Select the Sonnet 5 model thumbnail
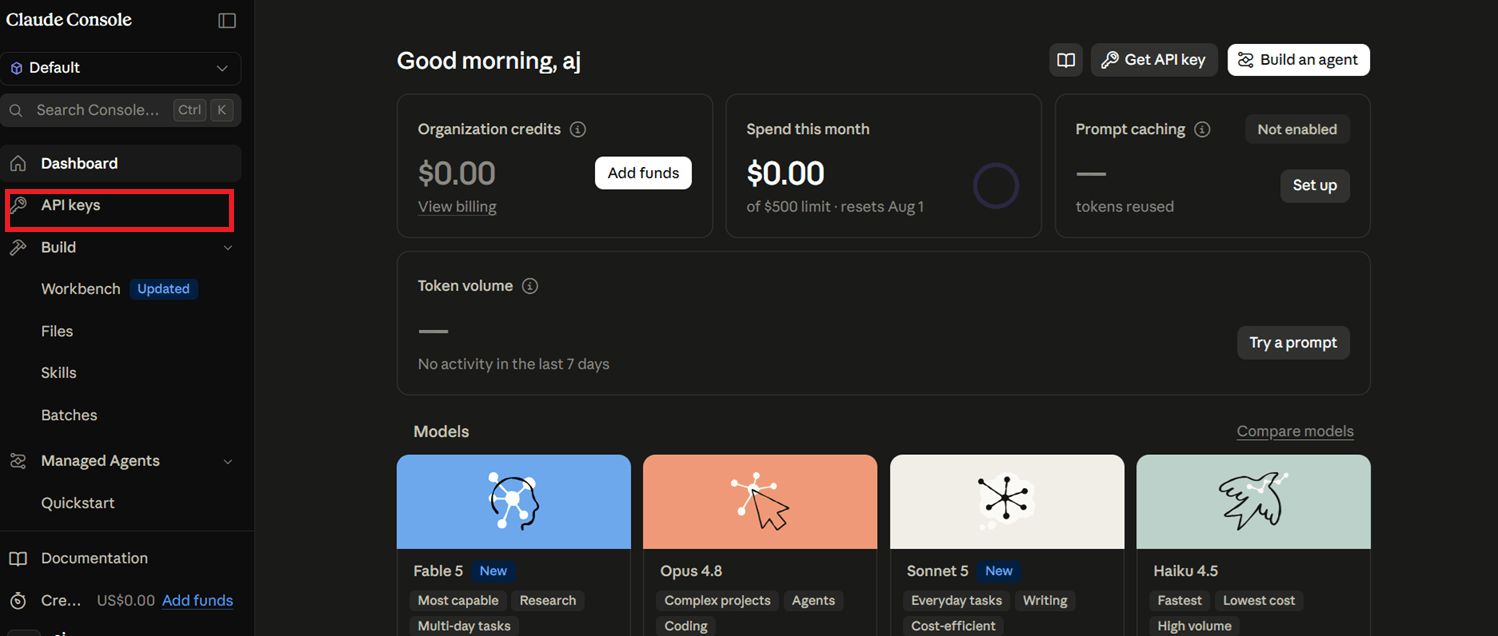This screenshot has width=1498, height=636. point(1007,502)
